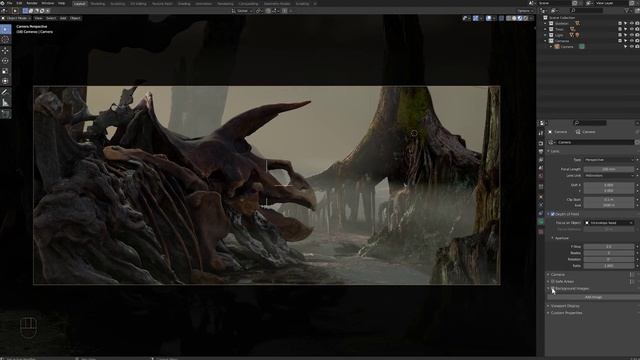
Task: Open the Scene properties tab
Action: (x=541, y=168)
